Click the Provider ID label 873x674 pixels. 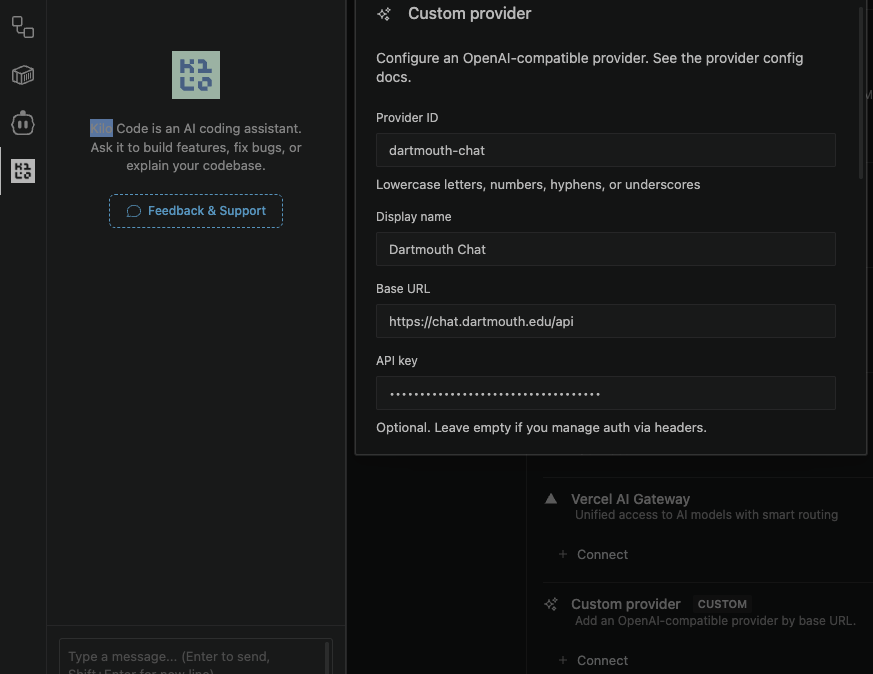[407, 117]
